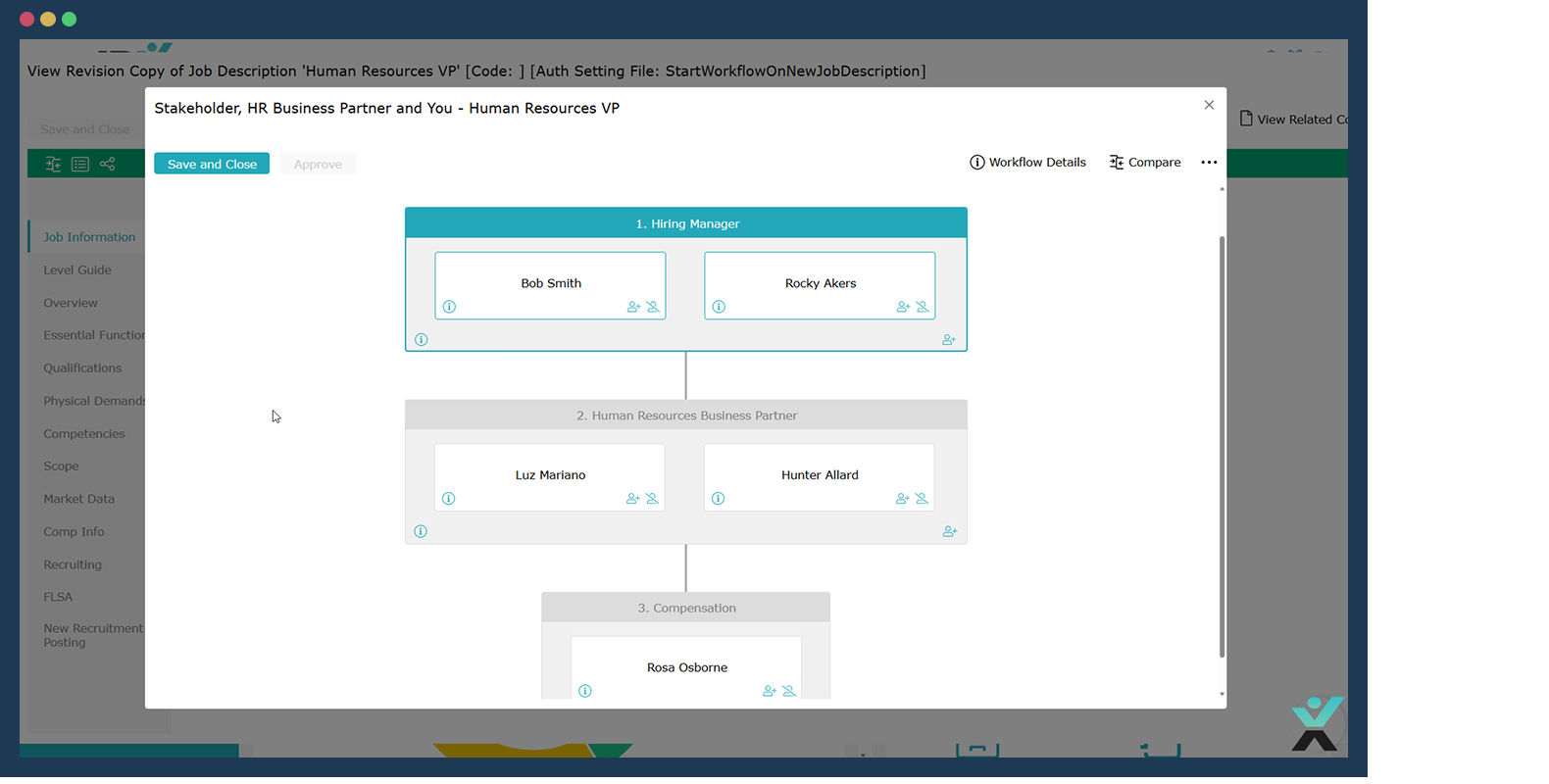Click info icon on Luz Mariano card
1549x784 pixels.
(x=449, y=499)
